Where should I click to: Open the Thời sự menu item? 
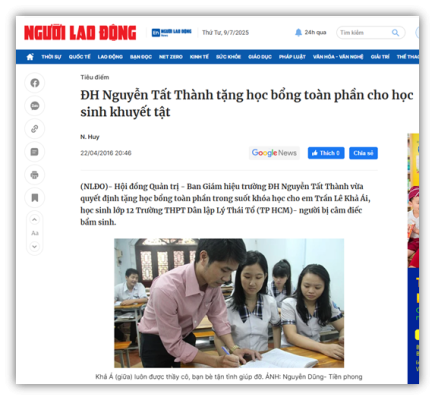(51, 57)
